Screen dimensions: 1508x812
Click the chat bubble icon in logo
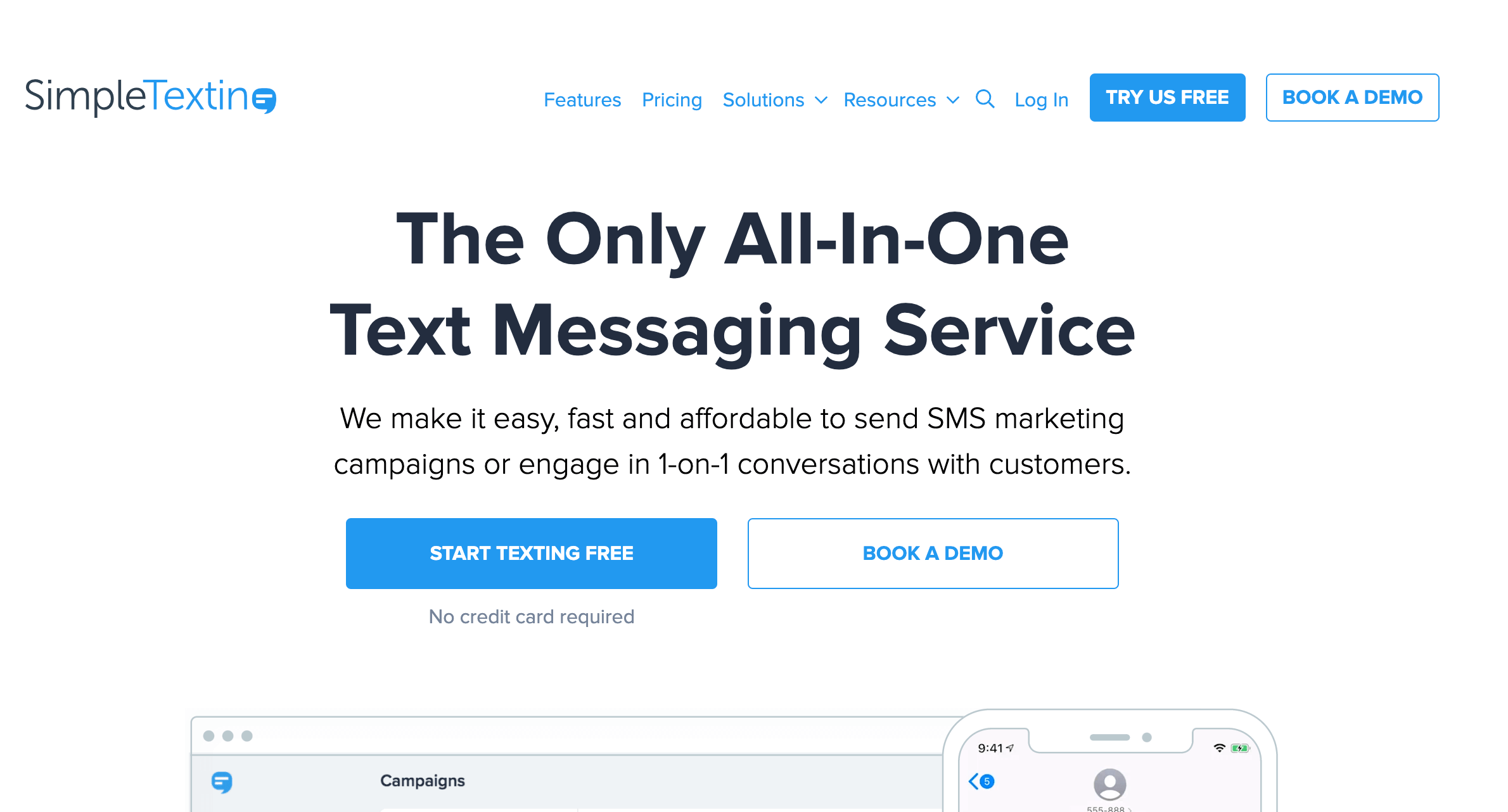[x=263, y=97]
